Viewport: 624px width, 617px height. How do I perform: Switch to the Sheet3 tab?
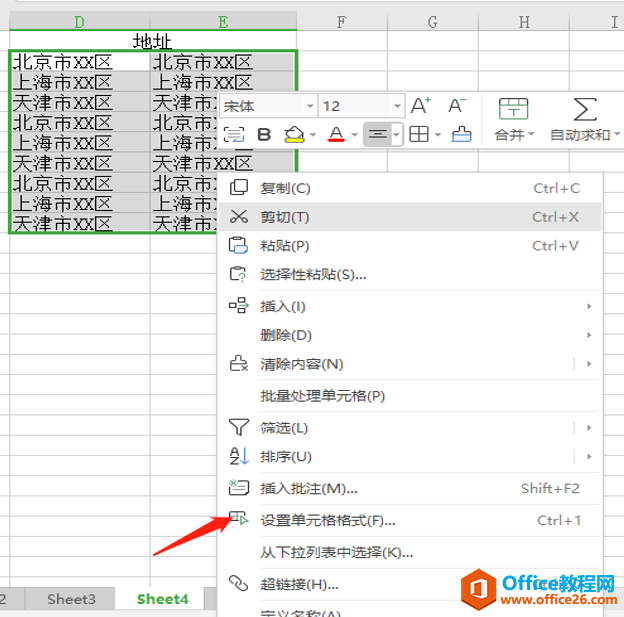pos(71,599)
